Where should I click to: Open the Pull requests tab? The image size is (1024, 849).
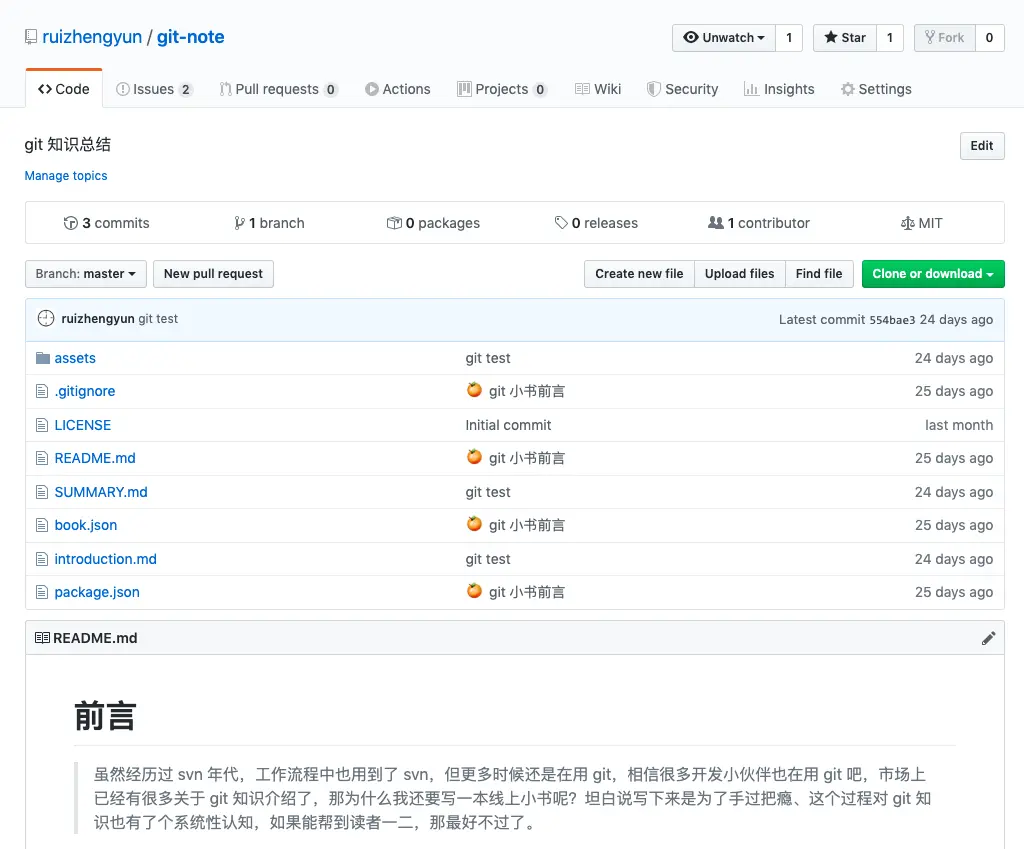coord(278,89)
